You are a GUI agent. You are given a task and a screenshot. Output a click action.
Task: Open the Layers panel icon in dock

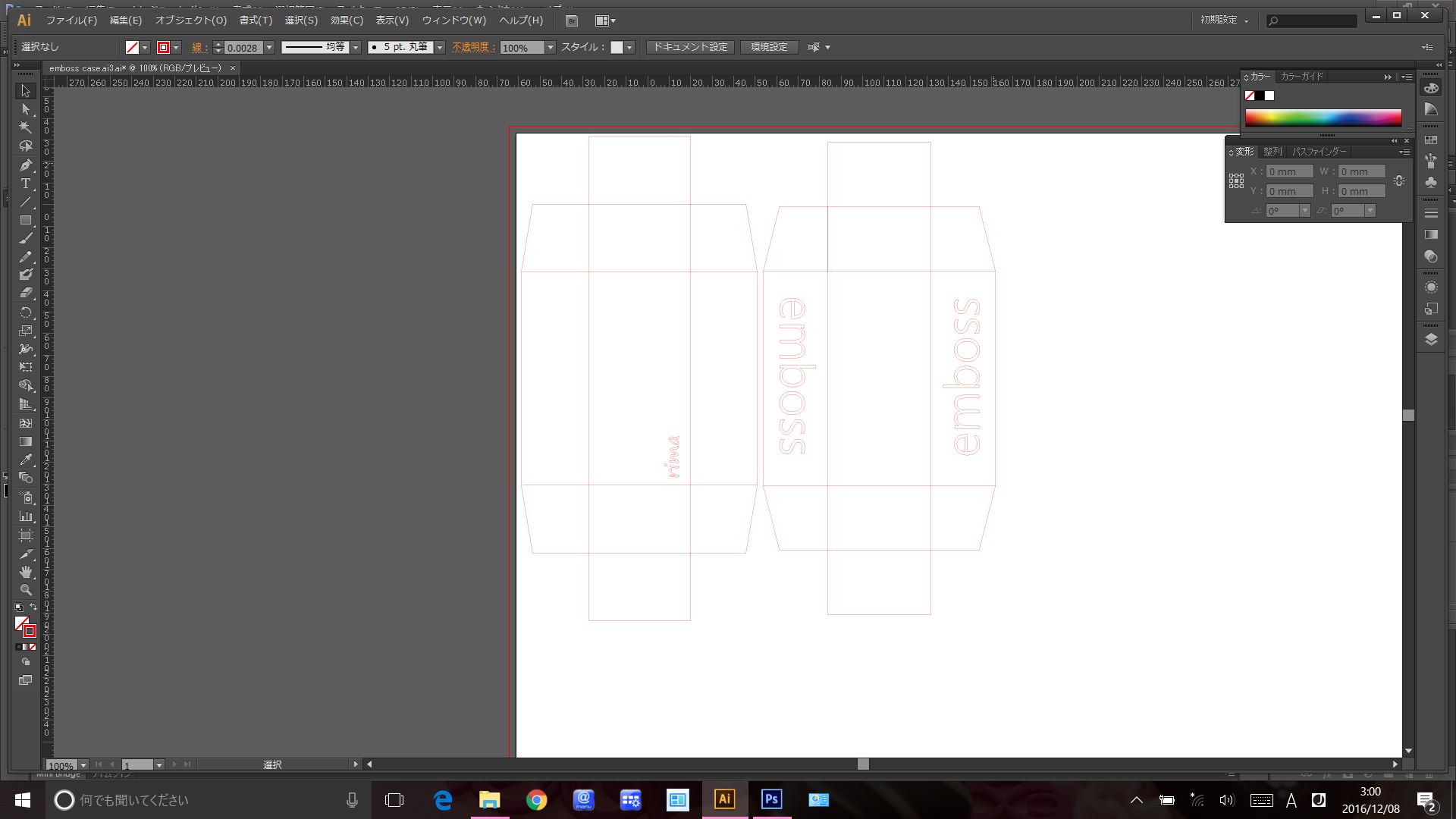pyautogui.click(x=1431, y=339)
